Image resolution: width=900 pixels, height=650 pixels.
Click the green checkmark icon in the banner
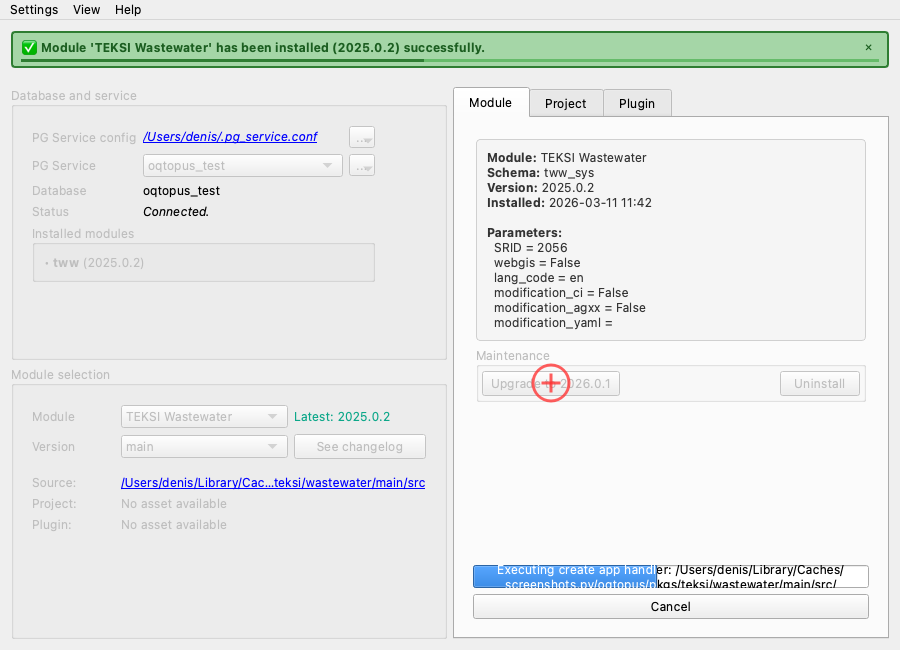(x=29, y=47)
